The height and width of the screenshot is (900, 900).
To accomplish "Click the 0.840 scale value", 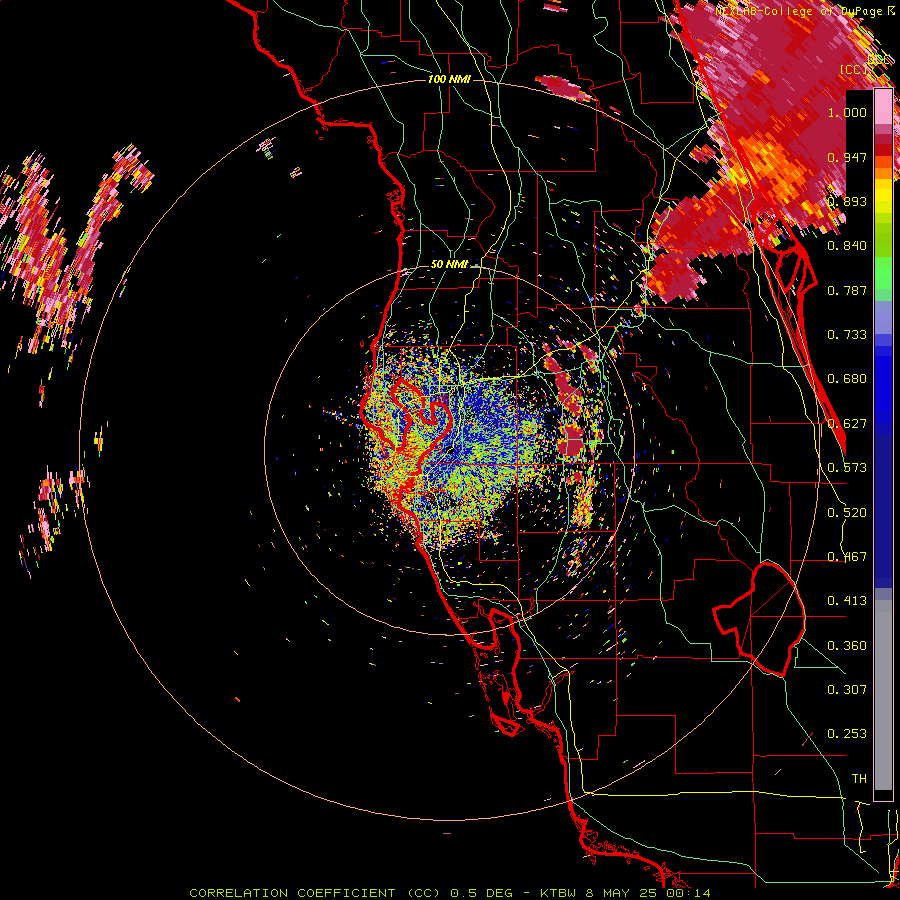I will click(847, 246).
